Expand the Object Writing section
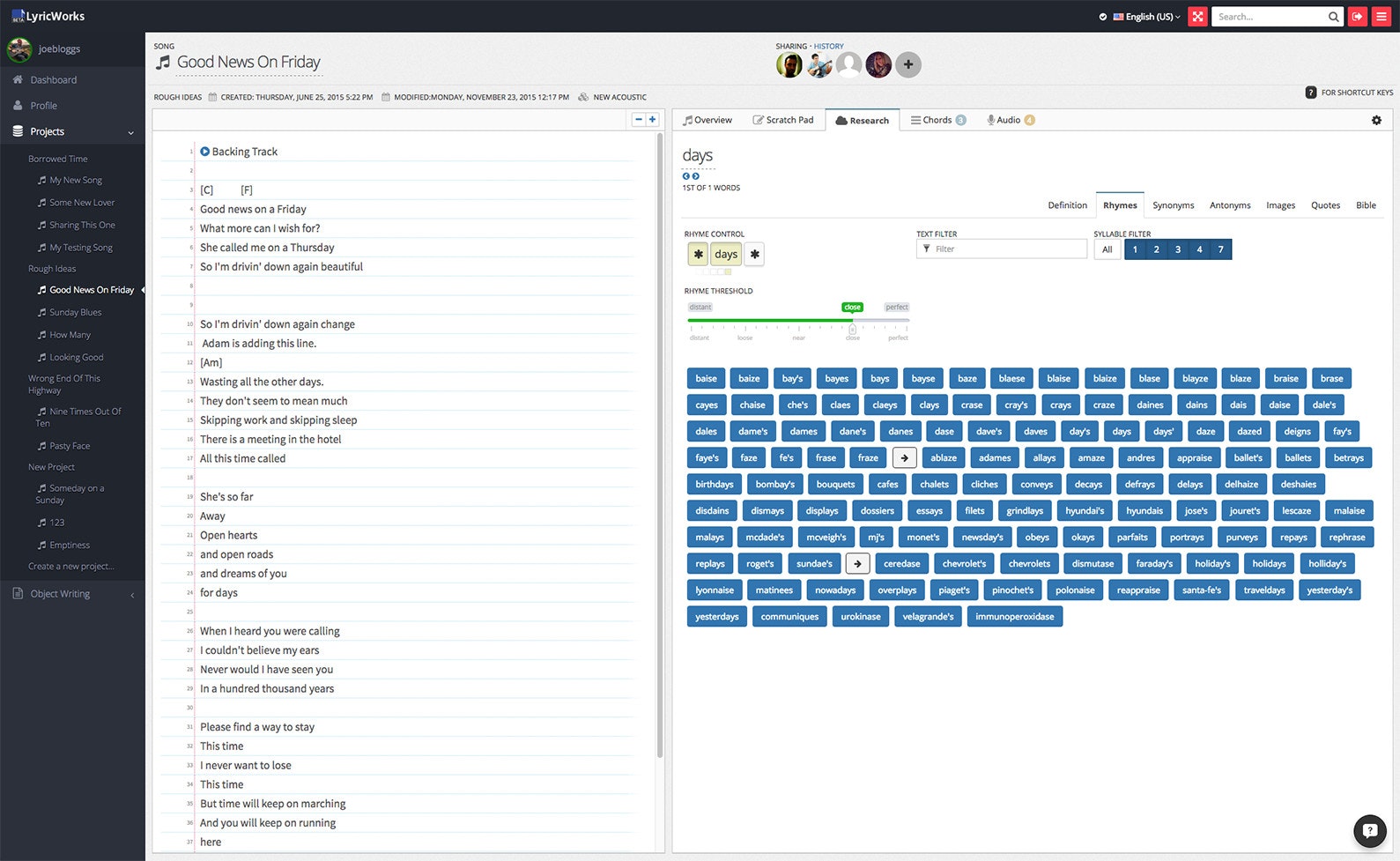 pos(72,594)
